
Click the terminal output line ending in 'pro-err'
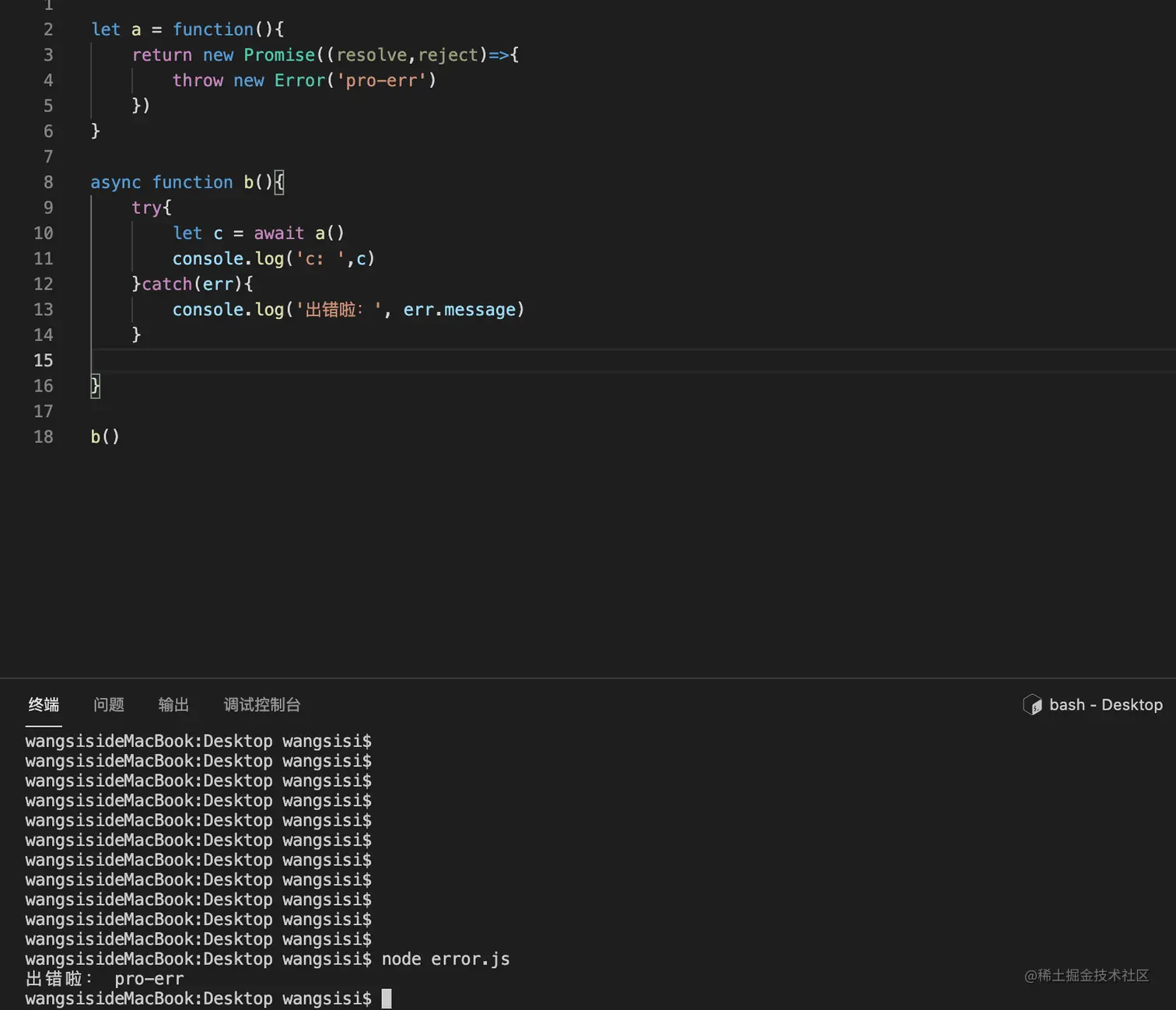105,979
